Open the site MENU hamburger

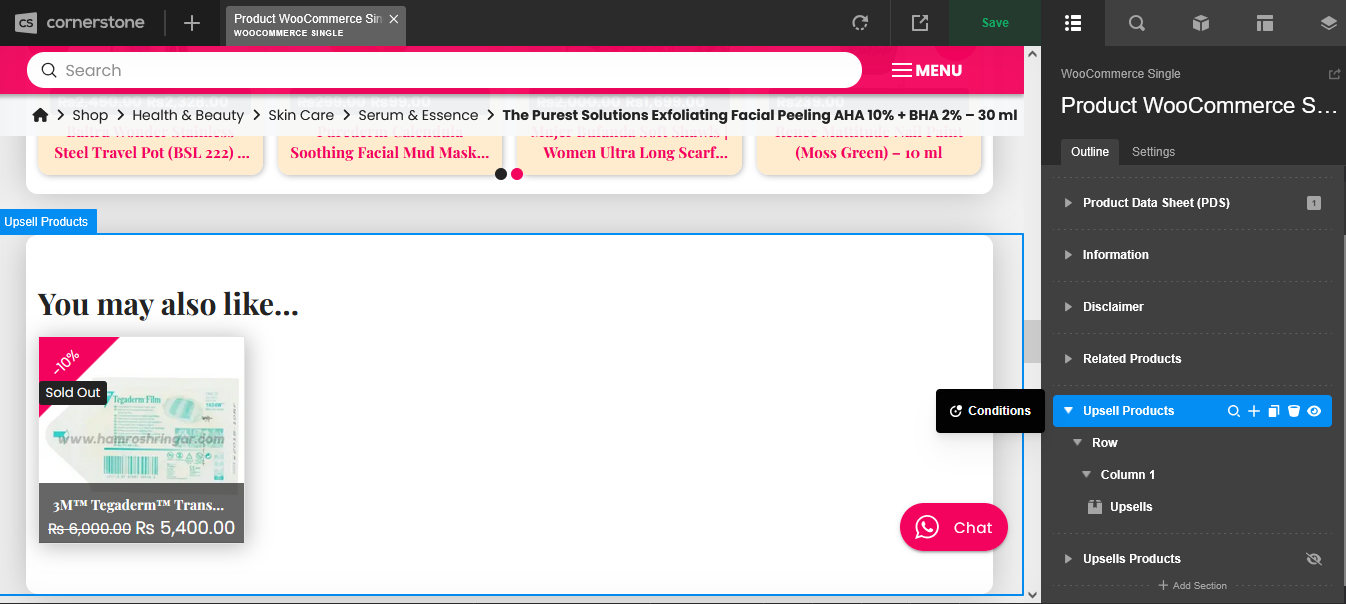[x=926, y=70]
